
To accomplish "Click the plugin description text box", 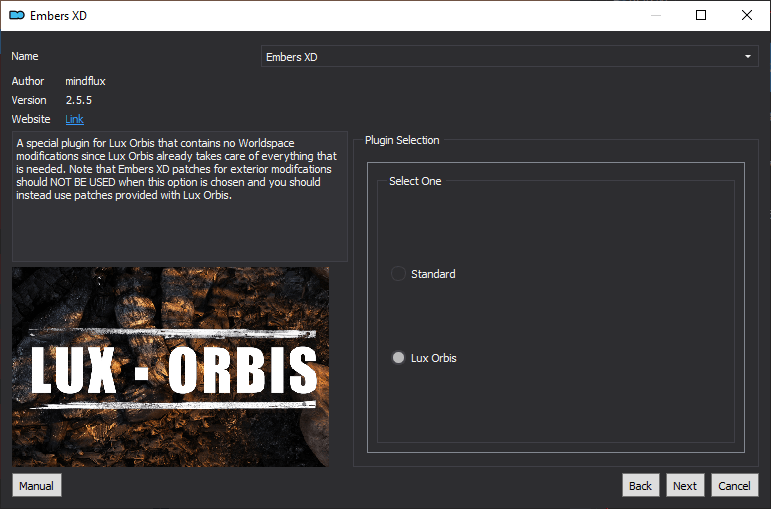I will pos(179,196).
